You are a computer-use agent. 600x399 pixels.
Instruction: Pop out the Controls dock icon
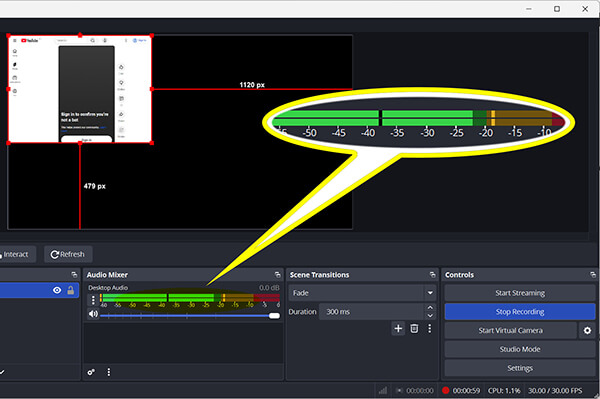coord(593,275)
